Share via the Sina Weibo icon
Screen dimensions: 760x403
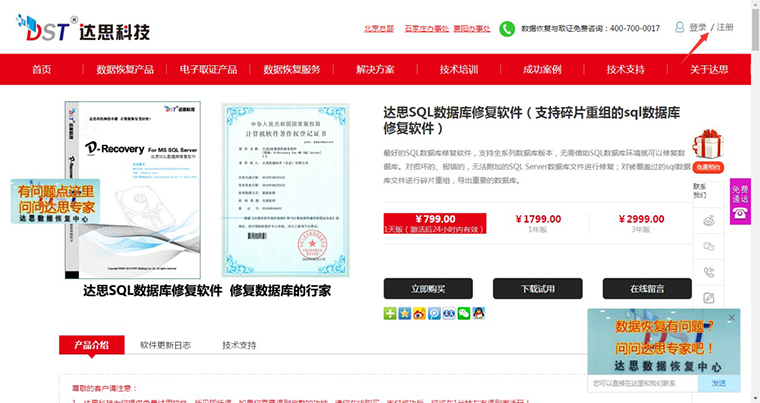[x=420, y=314]
